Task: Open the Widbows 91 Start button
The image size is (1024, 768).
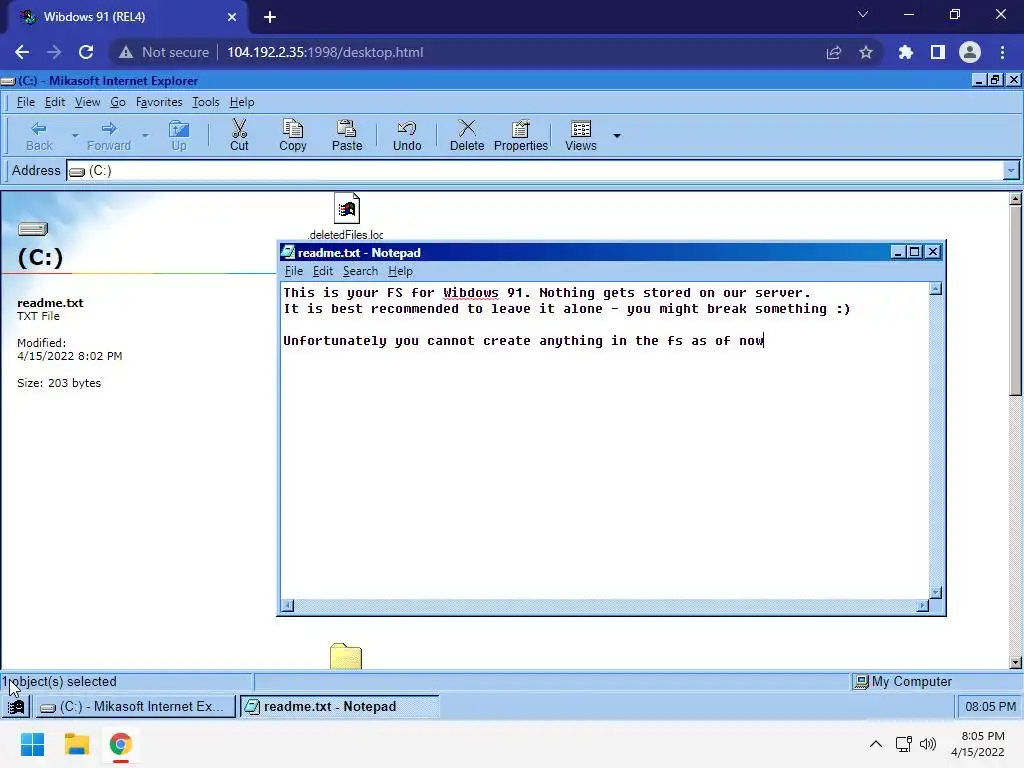Action: coord(16,707)
